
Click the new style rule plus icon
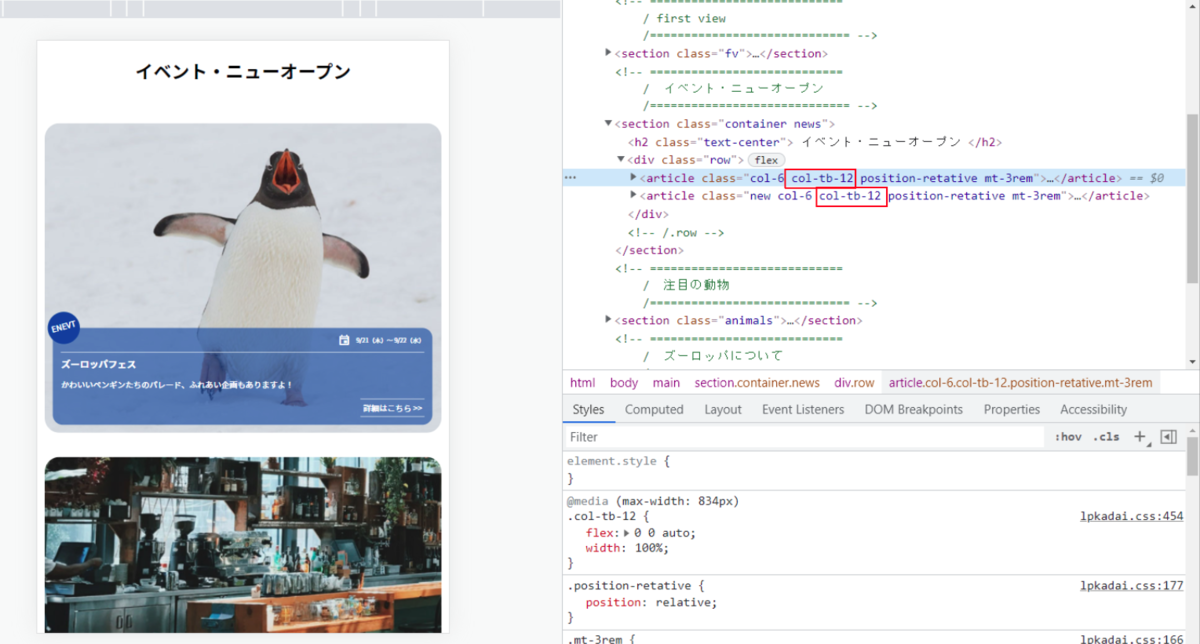1140,437
